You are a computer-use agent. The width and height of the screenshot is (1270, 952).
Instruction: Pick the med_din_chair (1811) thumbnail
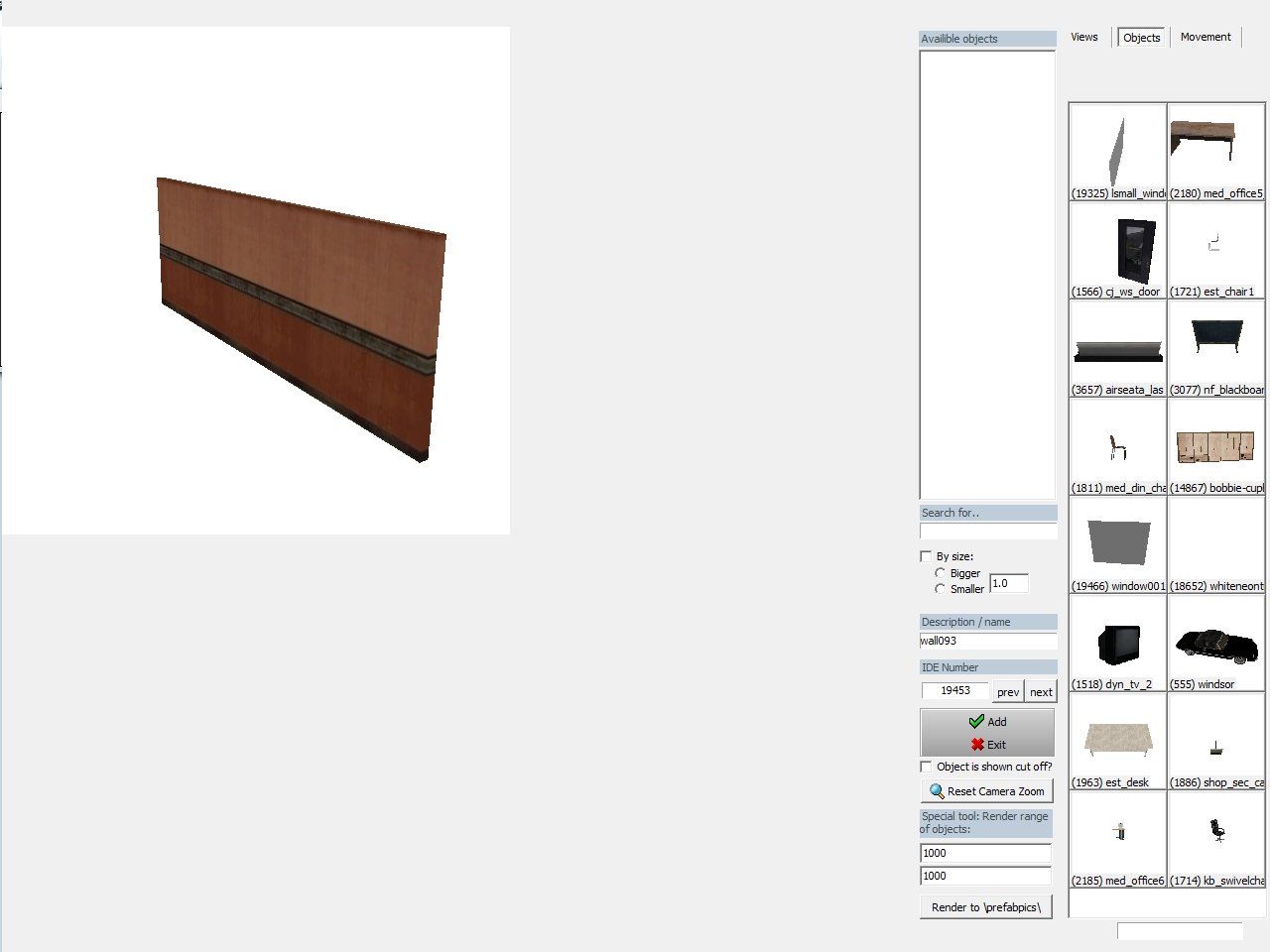tap(1118, 446)
